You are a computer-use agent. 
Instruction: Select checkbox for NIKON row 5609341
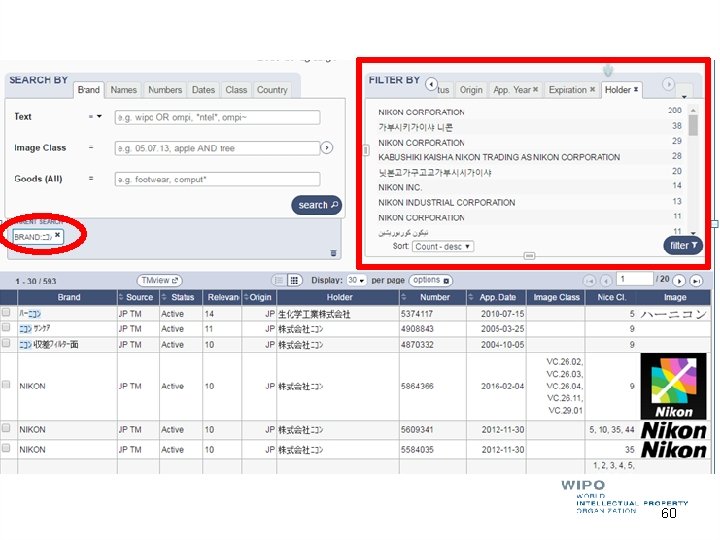[6, 428]
